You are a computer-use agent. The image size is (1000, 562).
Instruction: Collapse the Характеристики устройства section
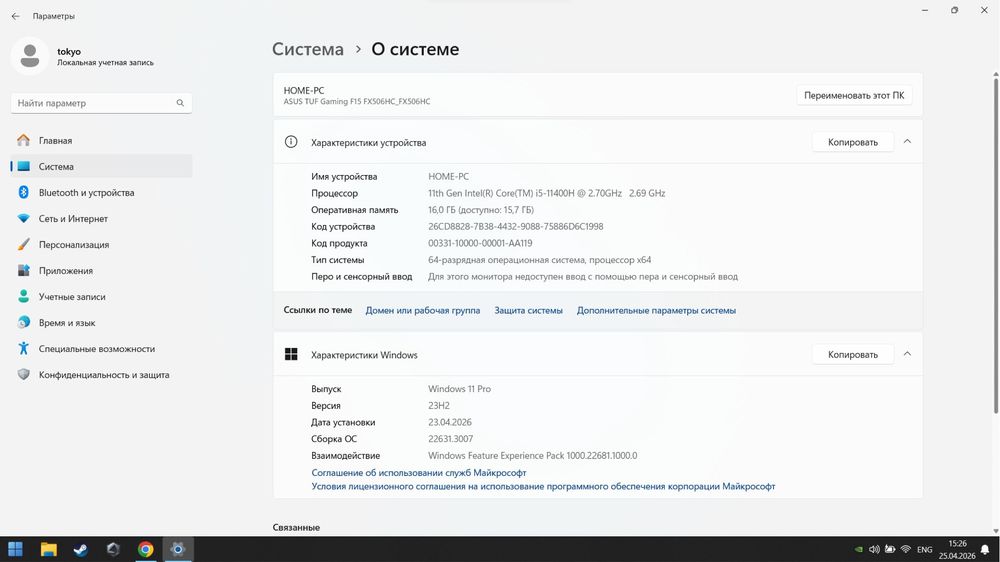(908, 142)
